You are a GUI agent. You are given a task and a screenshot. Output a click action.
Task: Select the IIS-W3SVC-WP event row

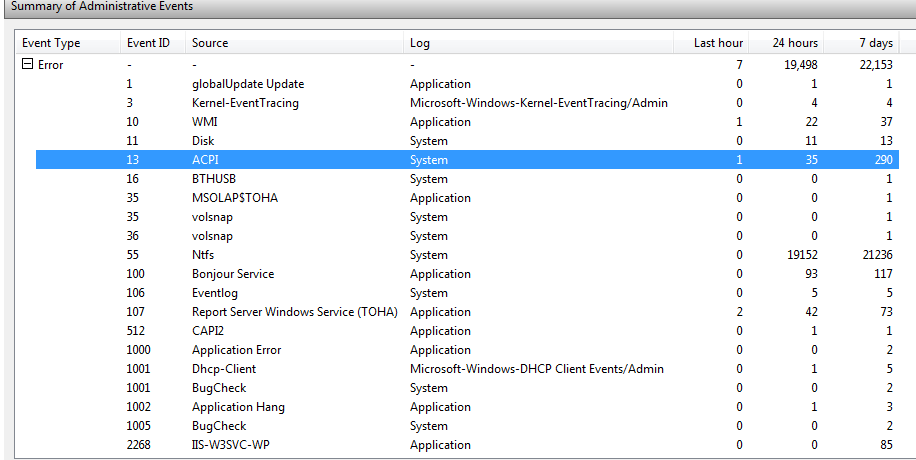click(x=230, y=445)
